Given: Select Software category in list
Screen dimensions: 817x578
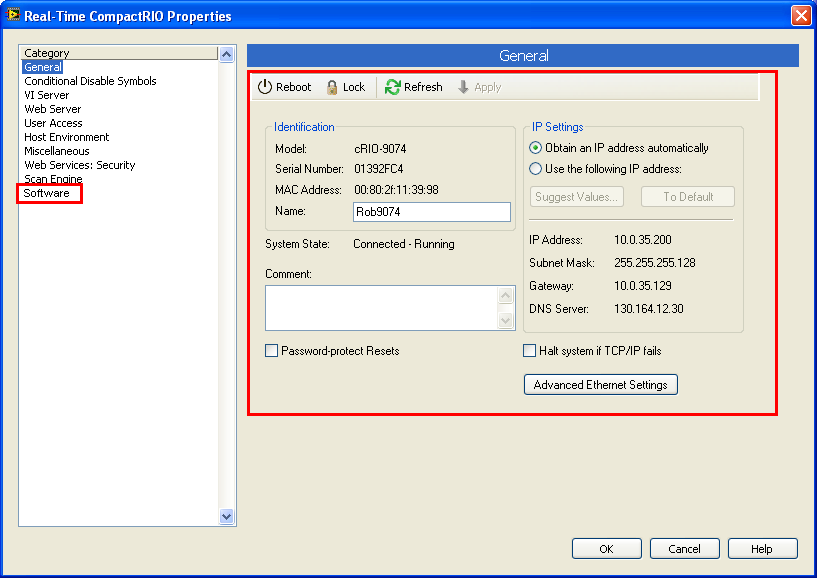Looking at the screenshot, I should [x=47, y=193].
